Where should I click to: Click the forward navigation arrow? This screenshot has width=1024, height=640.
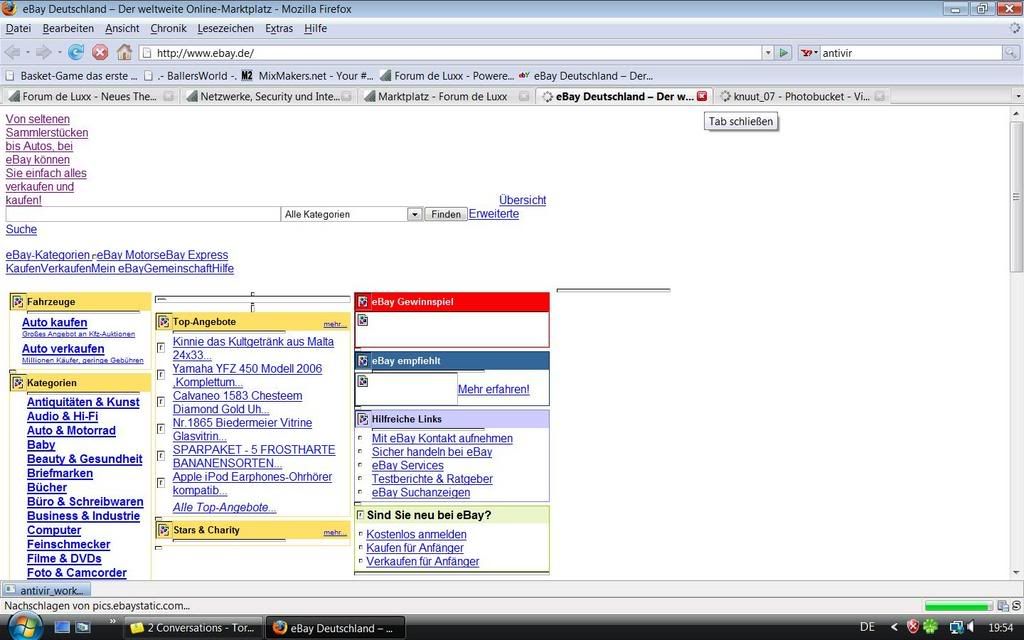tap(43, 52)
